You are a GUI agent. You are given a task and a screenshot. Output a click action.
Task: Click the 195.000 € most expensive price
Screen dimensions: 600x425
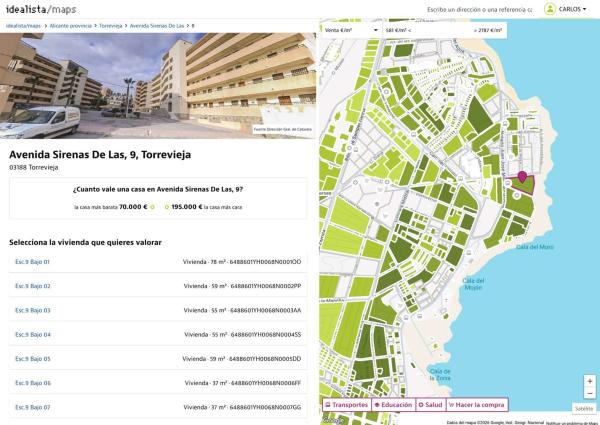187,207
